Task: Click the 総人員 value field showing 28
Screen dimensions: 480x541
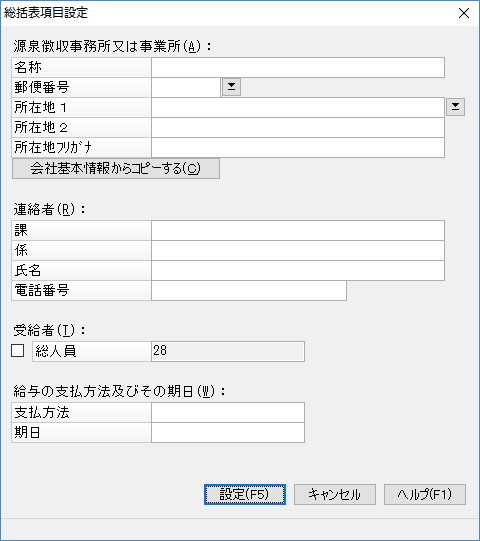Action: point(228,351)
